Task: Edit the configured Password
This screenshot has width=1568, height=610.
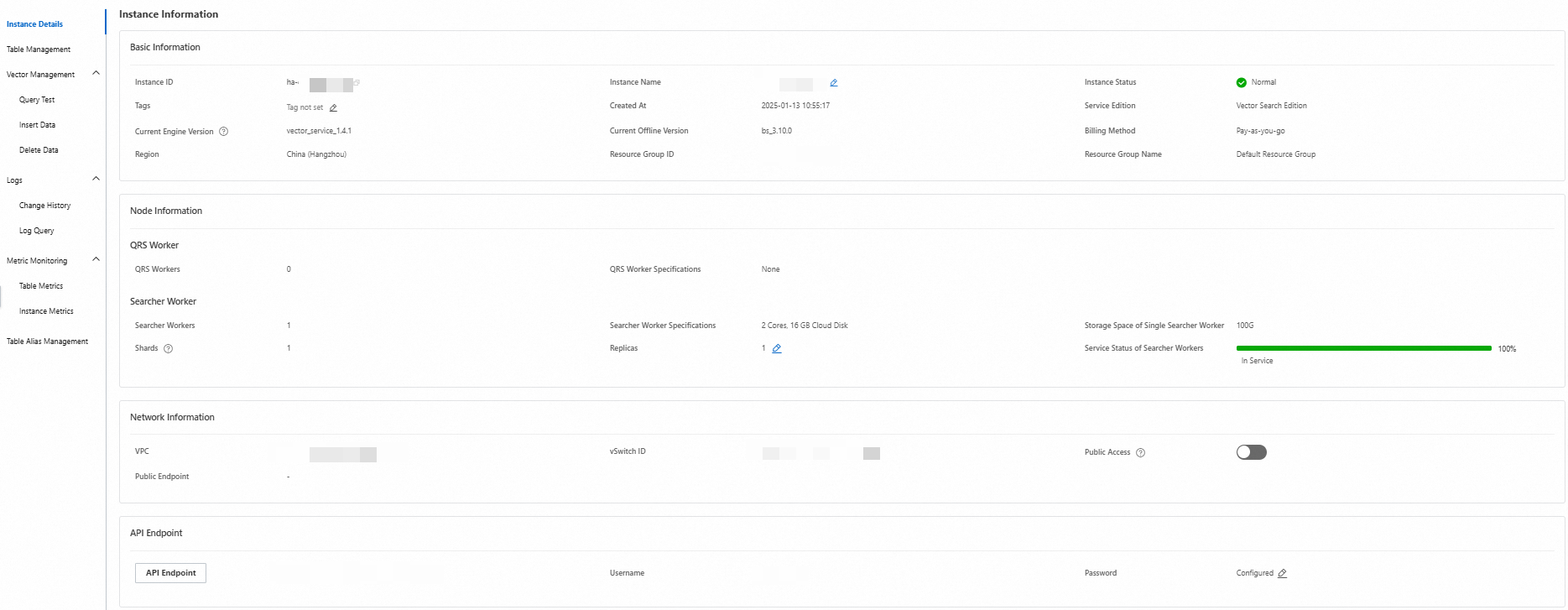Action: (1282, 573)
